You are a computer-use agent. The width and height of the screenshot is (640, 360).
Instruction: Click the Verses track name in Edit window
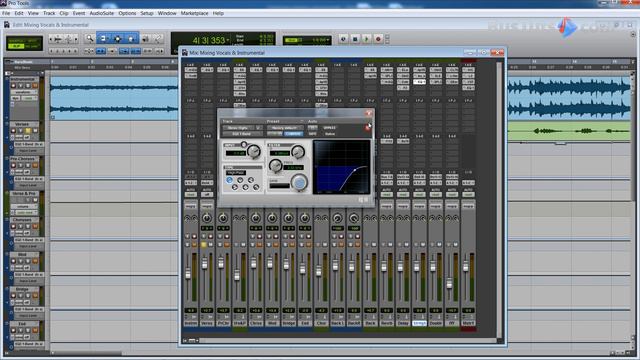tap(22, 124)
